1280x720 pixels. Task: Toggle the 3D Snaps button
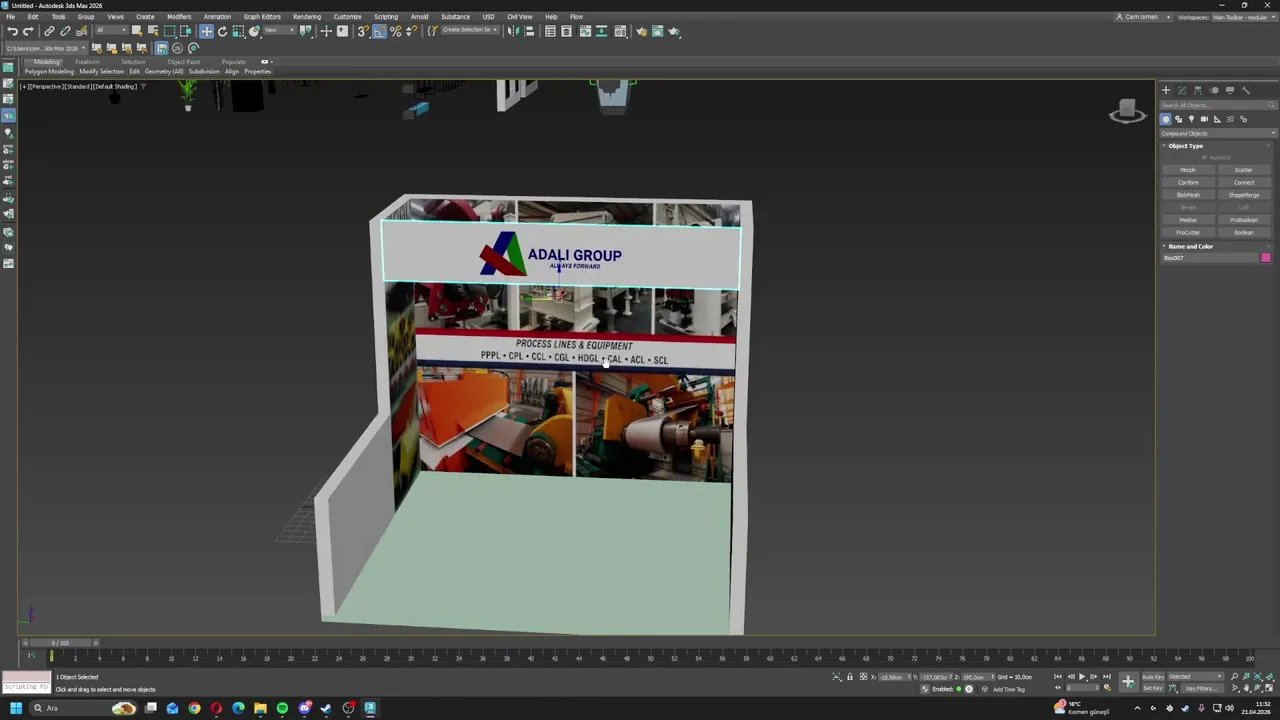[x=363, y=31]
